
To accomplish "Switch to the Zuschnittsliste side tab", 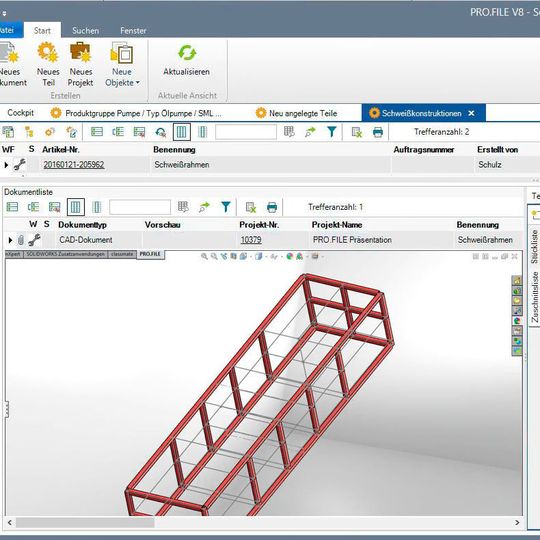I will pos(534,297).
